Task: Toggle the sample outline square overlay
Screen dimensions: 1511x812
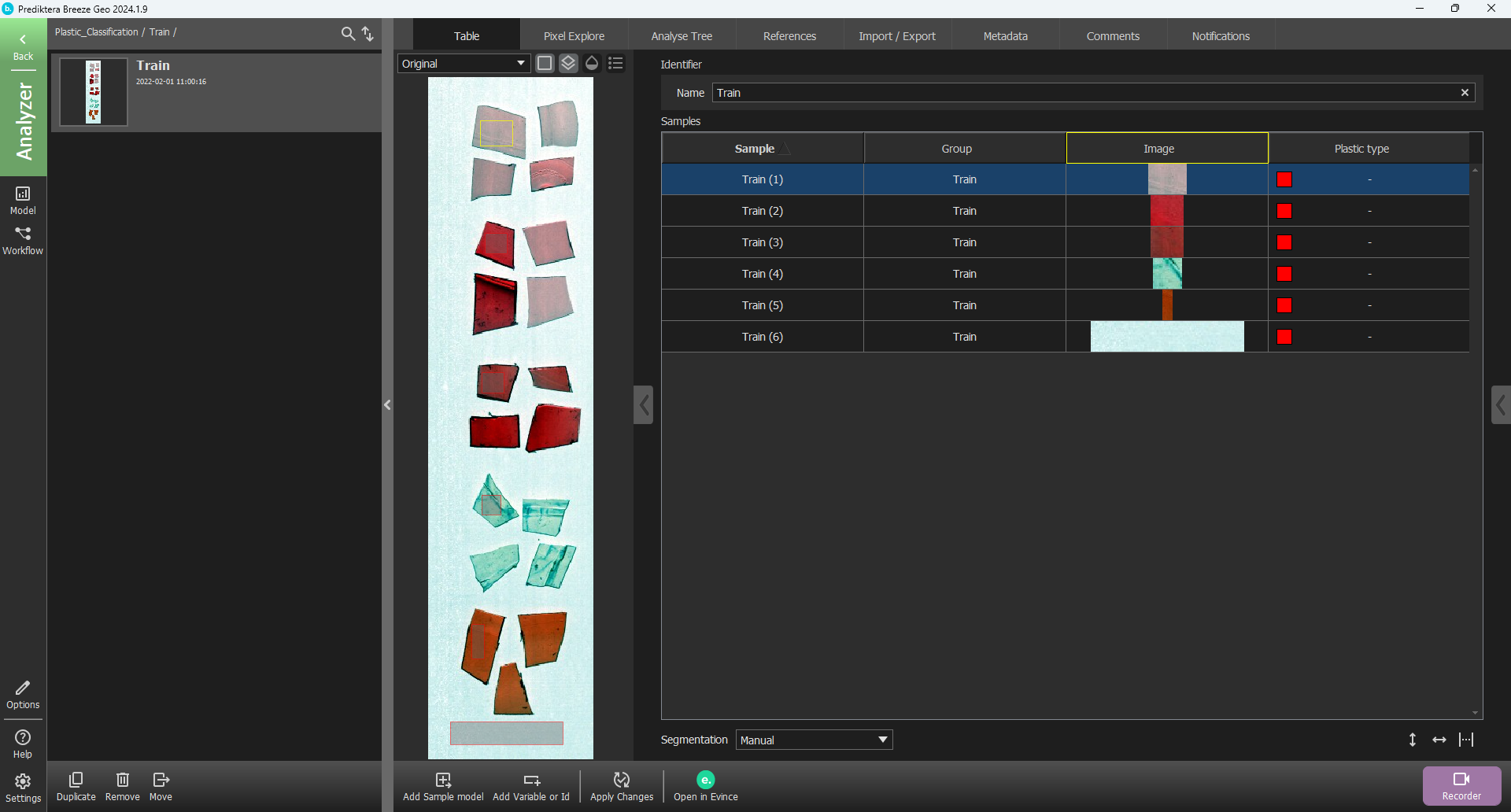Action: 545,63
